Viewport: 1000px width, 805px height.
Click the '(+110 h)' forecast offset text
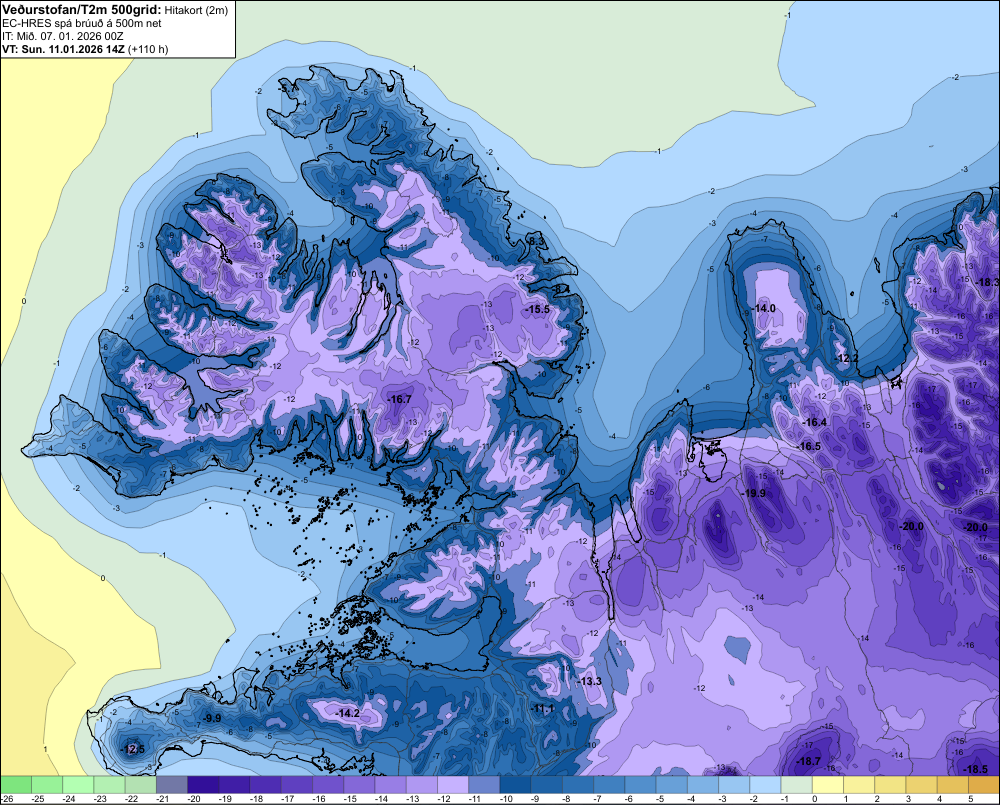click(148, 49)
